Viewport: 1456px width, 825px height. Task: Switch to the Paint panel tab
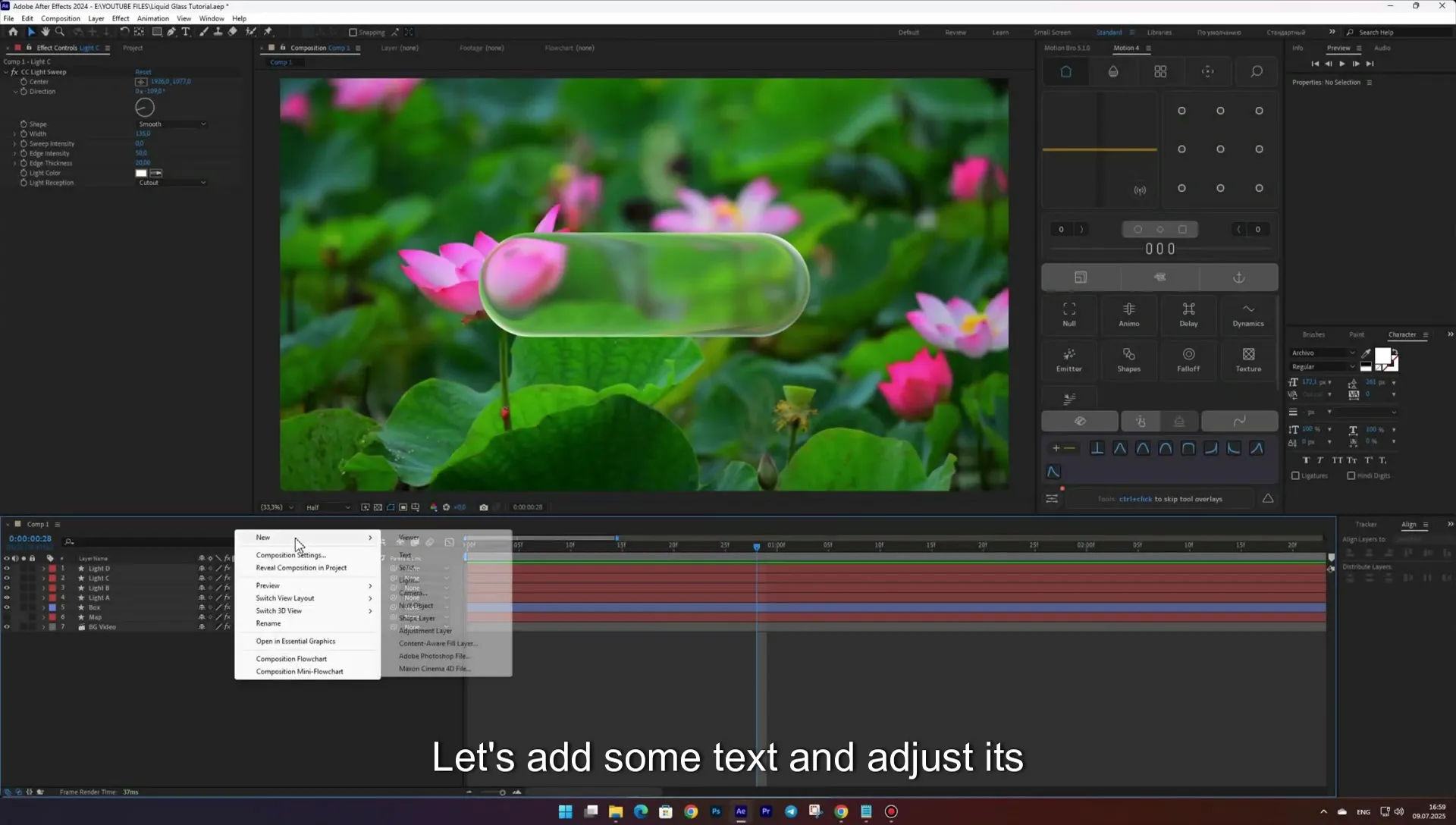(1357, 334)
